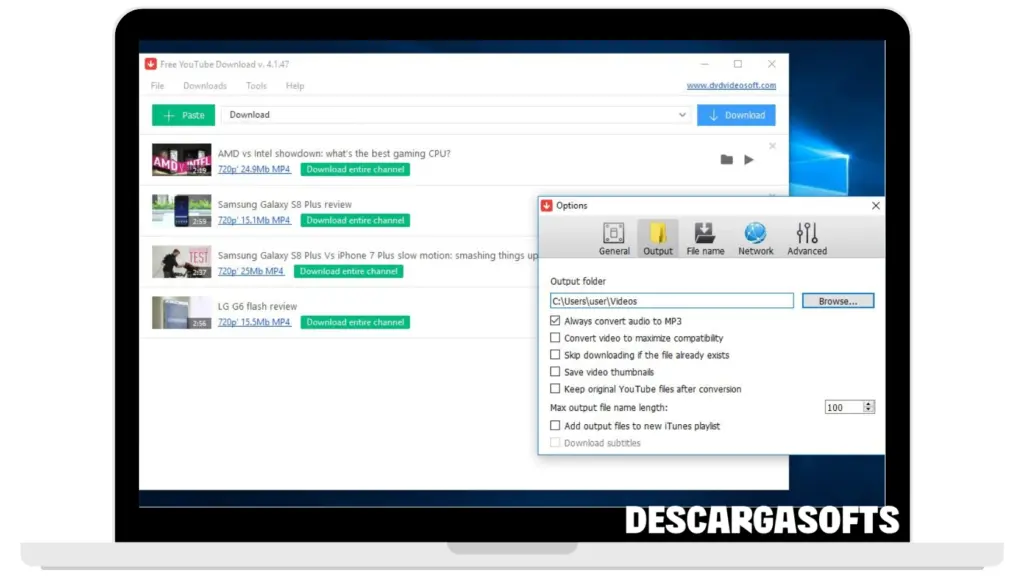
Task: Play the AMD vs Intel video
Action: point(749,160)
